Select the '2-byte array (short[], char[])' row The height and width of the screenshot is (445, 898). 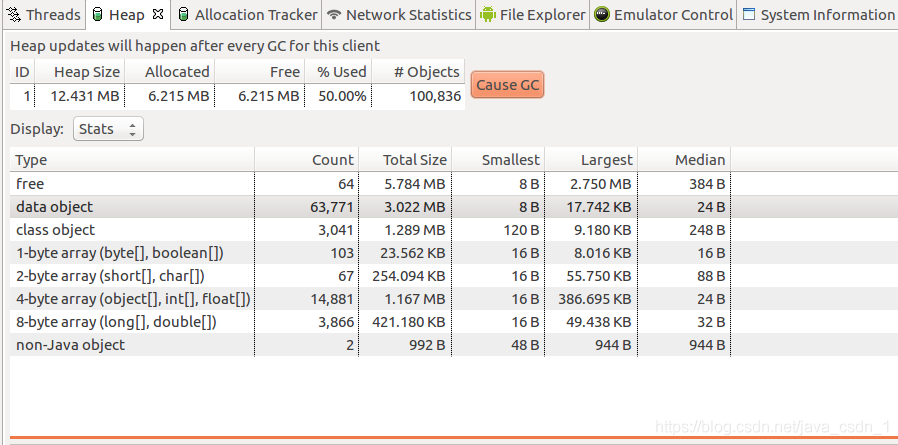click(x=454, y=275)
